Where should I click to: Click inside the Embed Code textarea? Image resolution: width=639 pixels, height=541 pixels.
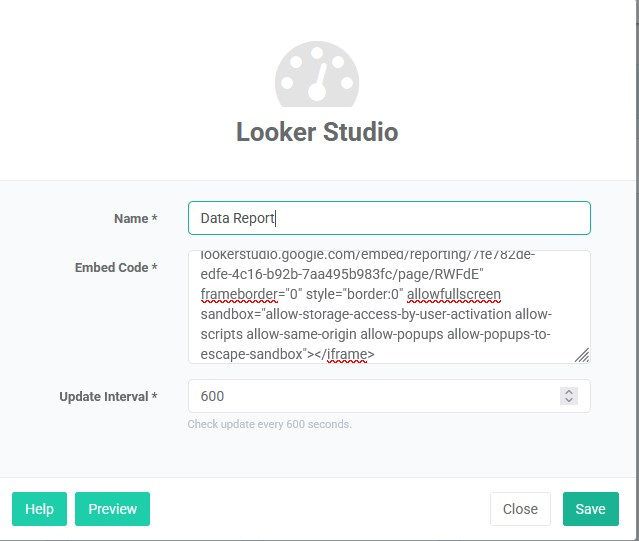[x=389, y=307]
